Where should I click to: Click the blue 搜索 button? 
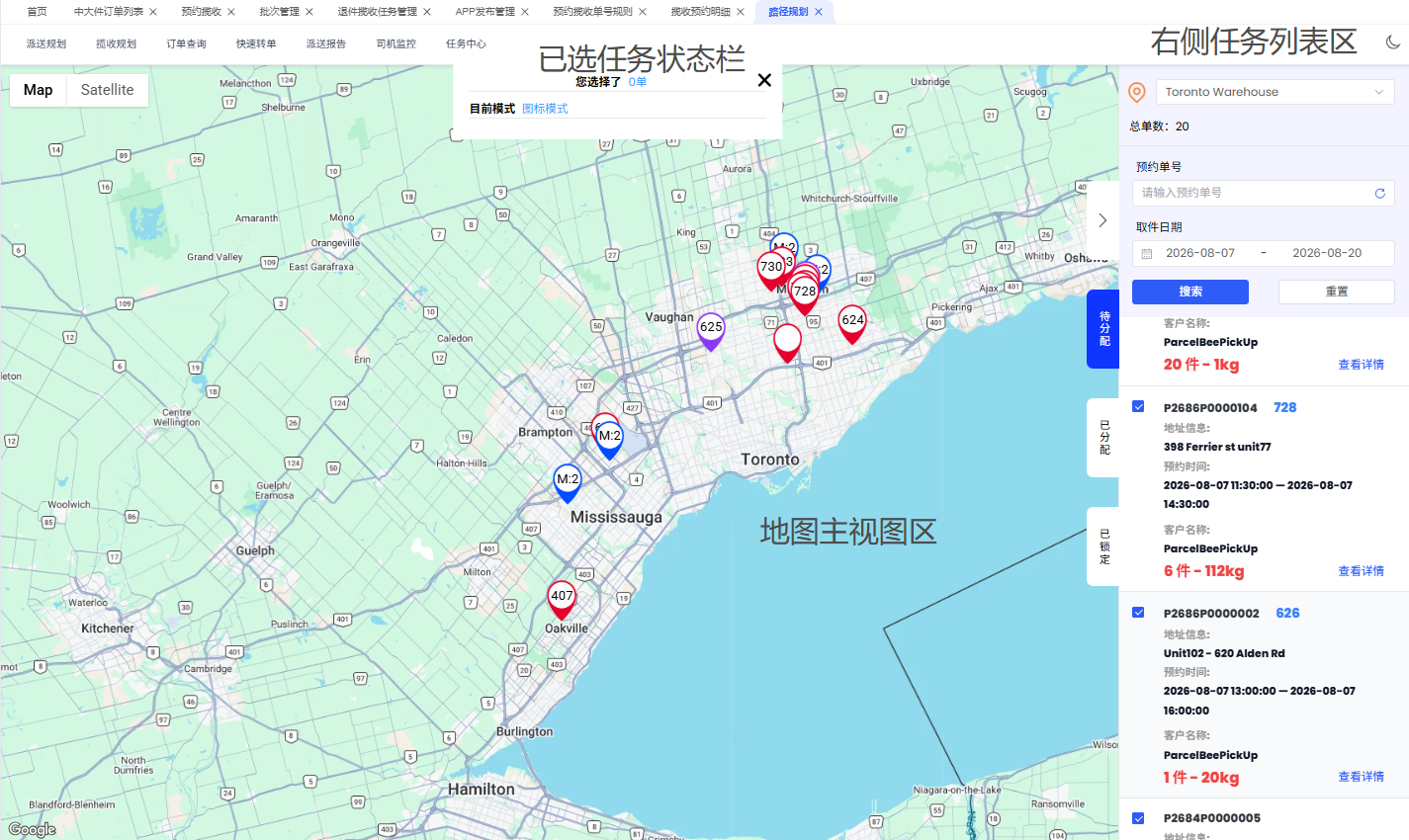click(x=1190, y=292)
